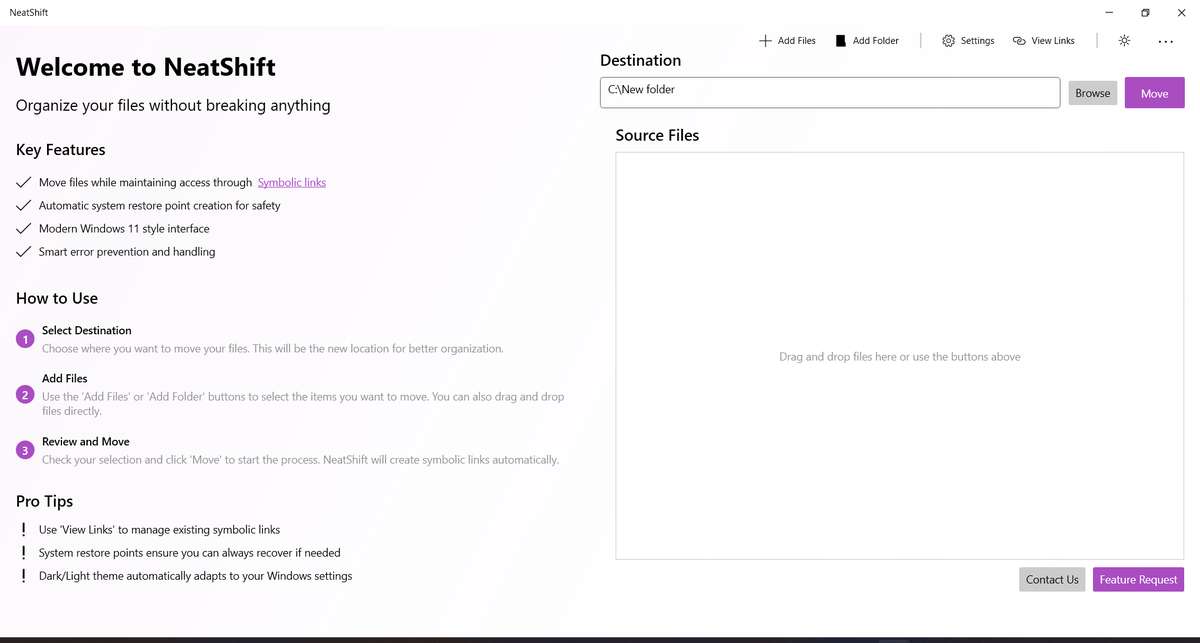Click the tip about system restore points
This screenshot has width=1200, height=643.
[190, 552]
